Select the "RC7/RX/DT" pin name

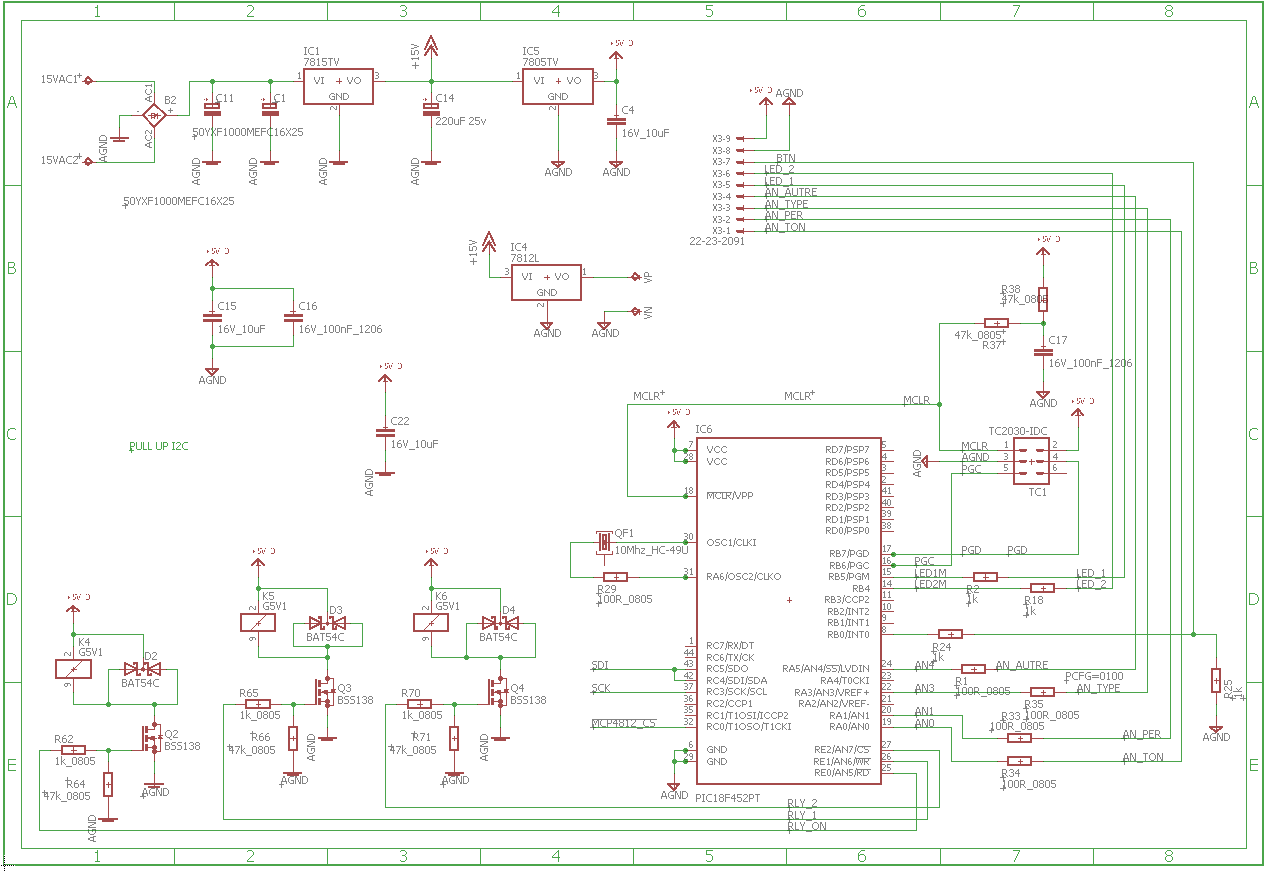point(730,645)
